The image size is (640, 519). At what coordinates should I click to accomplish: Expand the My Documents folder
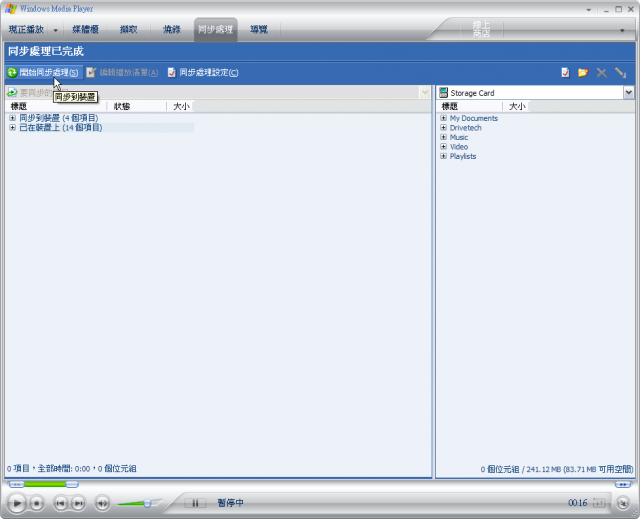444,118
